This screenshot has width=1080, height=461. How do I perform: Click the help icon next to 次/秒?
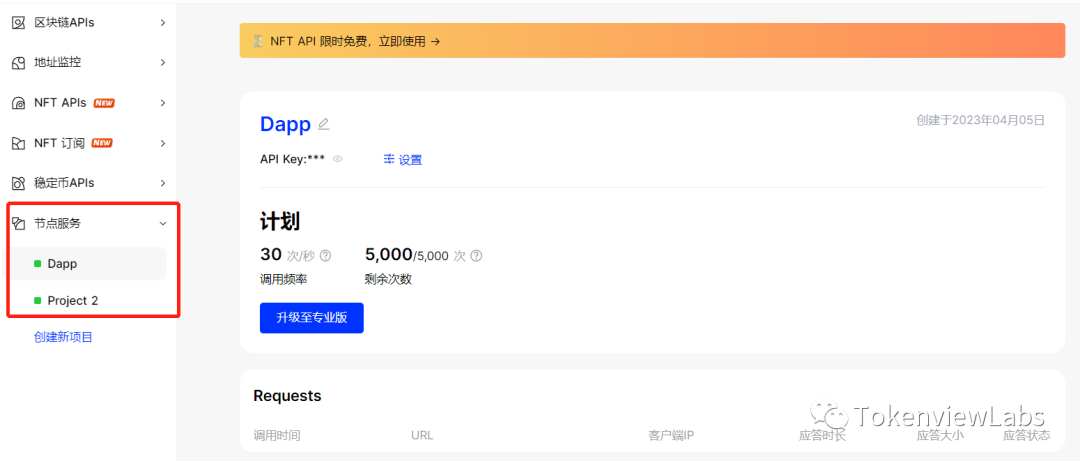pyautogui.click(x=325, y=256)
